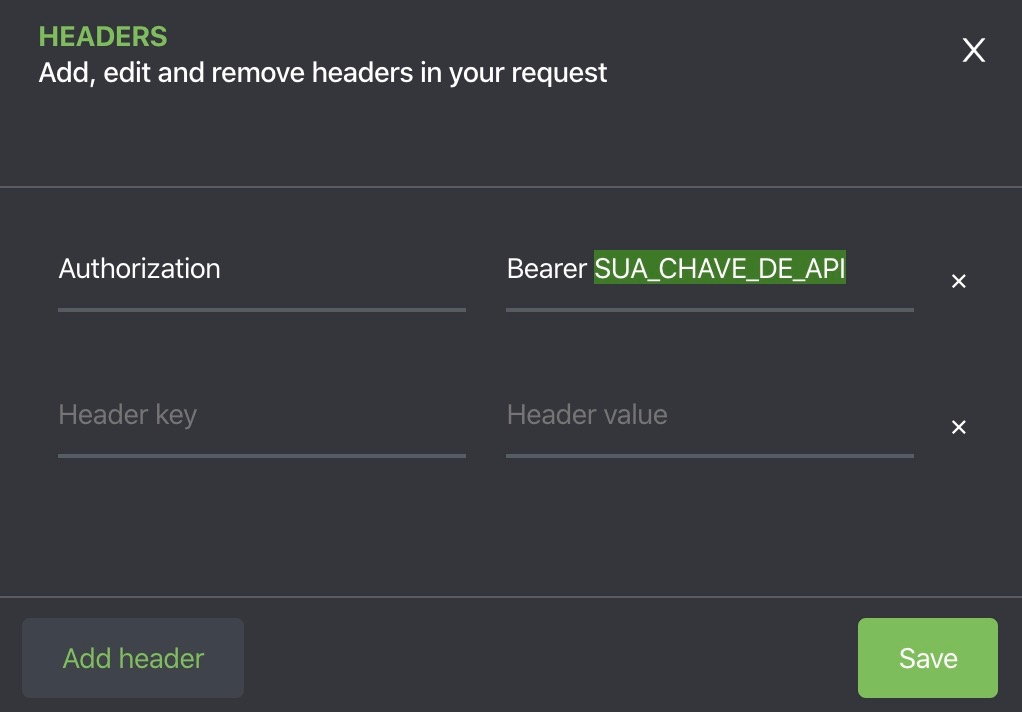Click the highlighted SUA_CHAVE_DE_API text
This screenshot has width=1022, height=712.
(720, 269)
